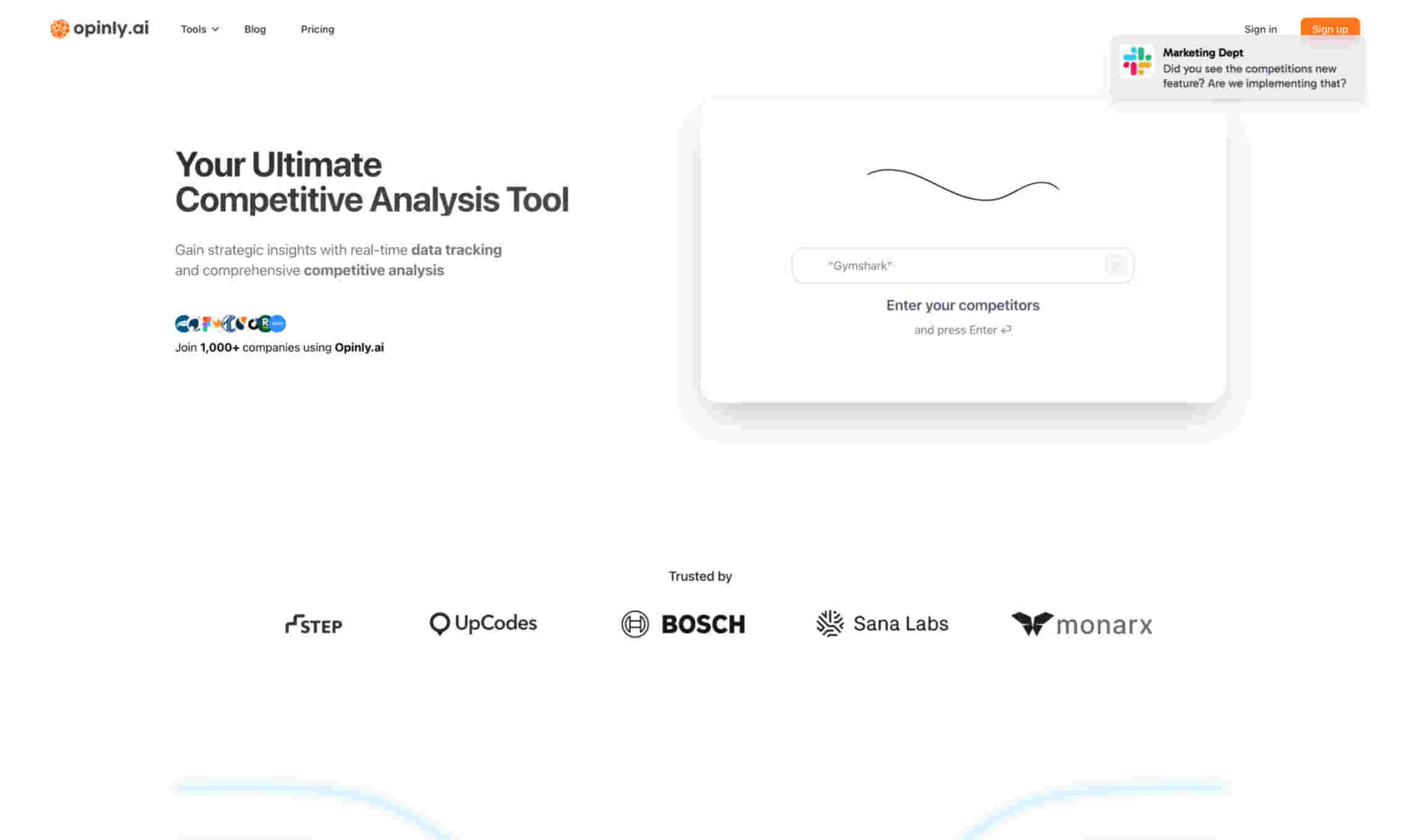The width and height of the screenshot is (1401, 840).
Task: Click the Gymshark competitor input field
Action: pos(962,264)
